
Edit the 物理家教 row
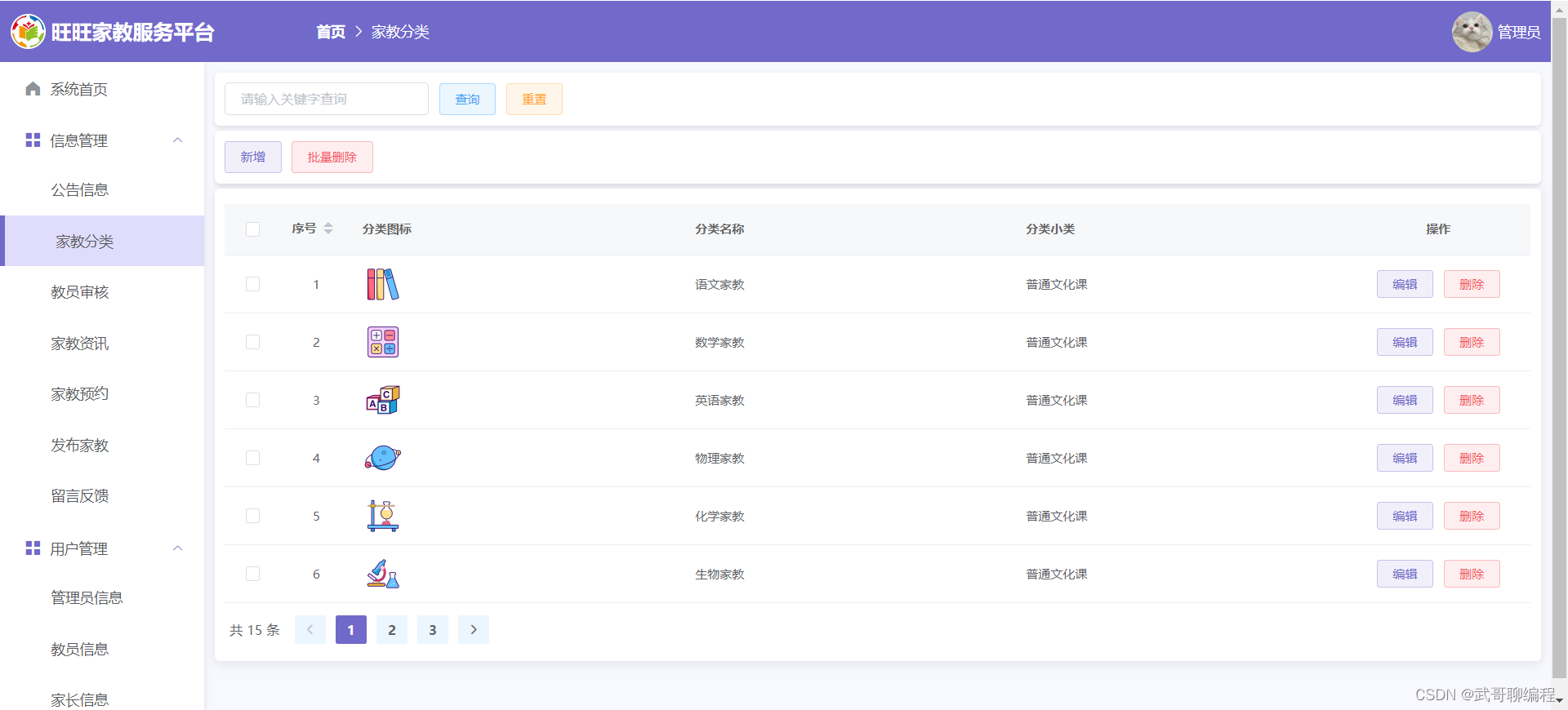point(1405,458)
